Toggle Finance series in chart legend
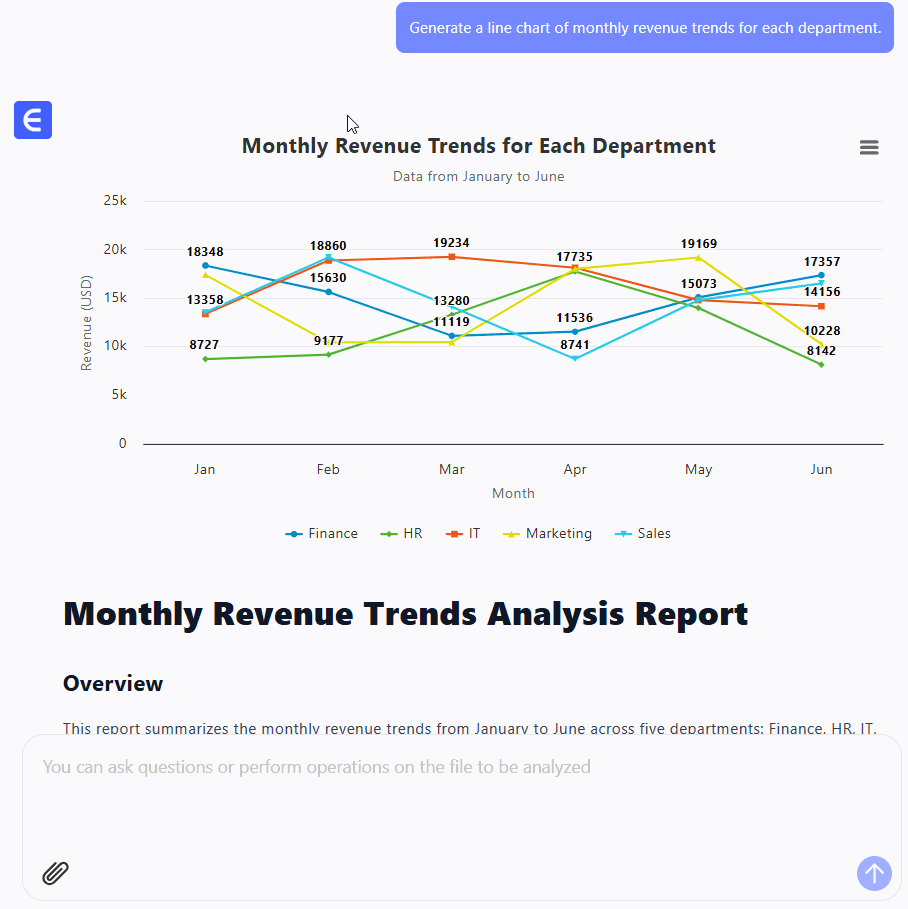This screenshot has height=909, width=908. pyautogui.click(x=321, y=534)
